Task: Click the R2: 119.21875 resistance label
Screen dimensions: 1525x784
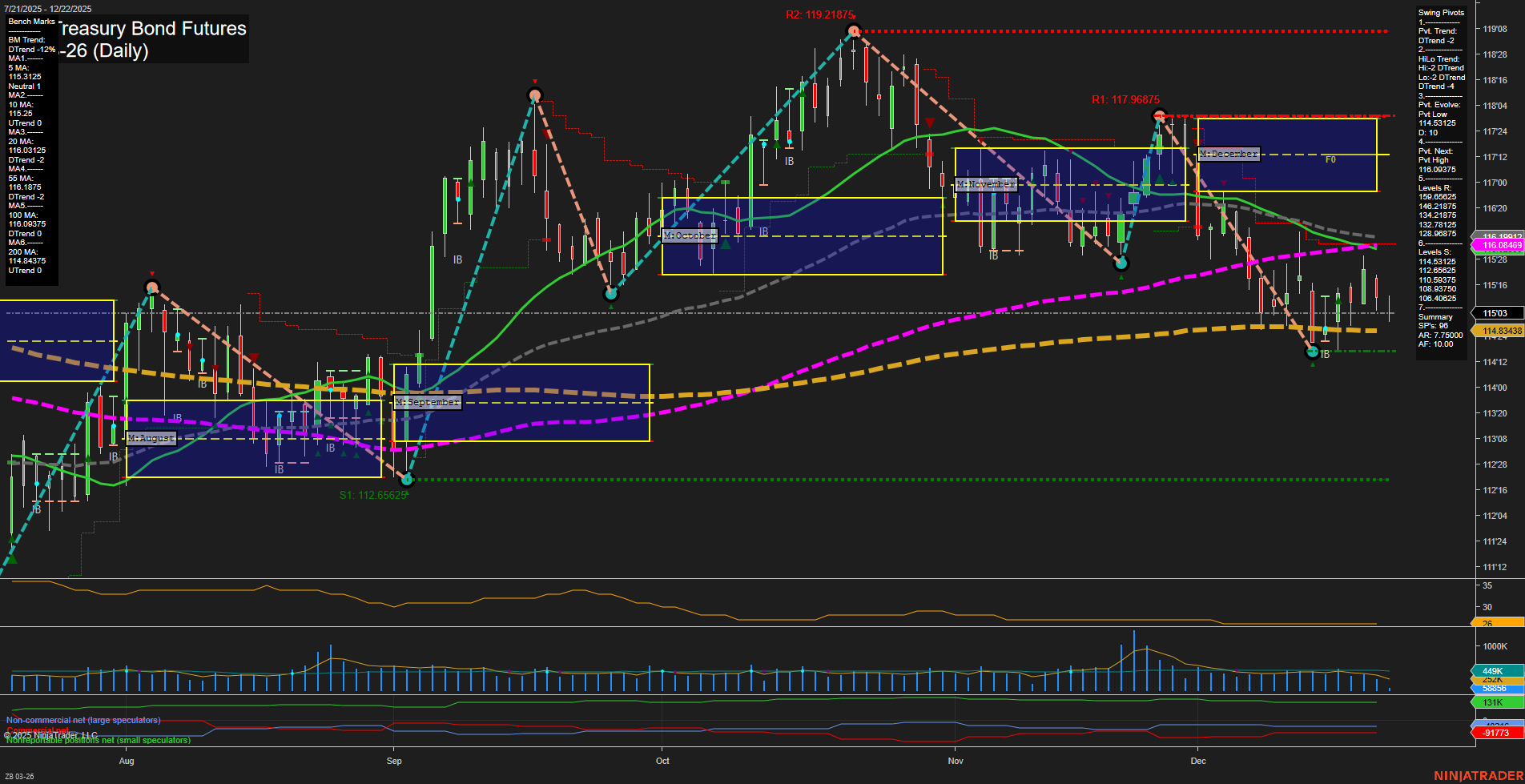Action: pyautogui.click(x=819, y=13)
